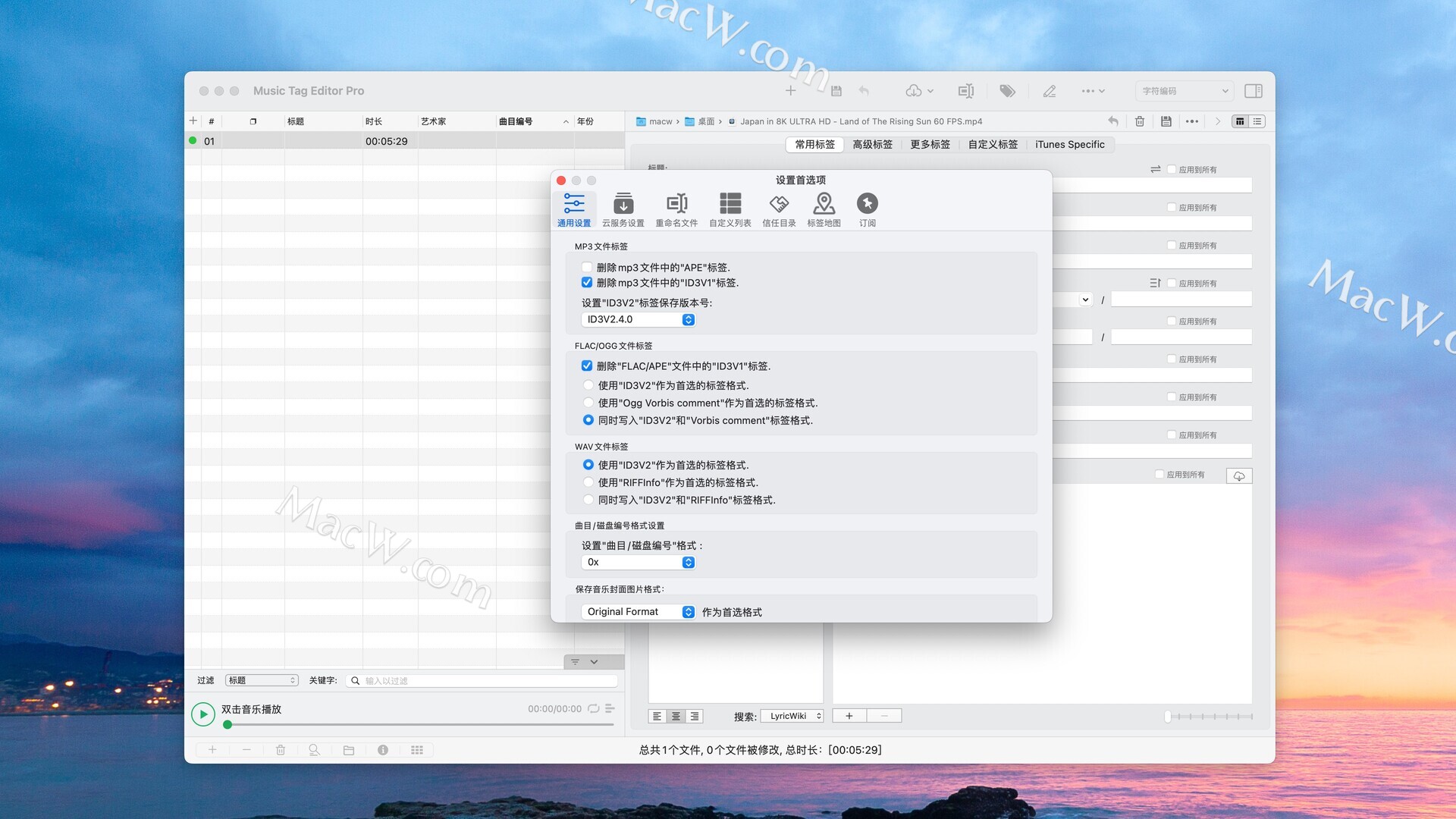Open the ID3V2.4.0 version dropdown
The image size is (1456, 819).
pyautogui.click(x=638, y=319)
